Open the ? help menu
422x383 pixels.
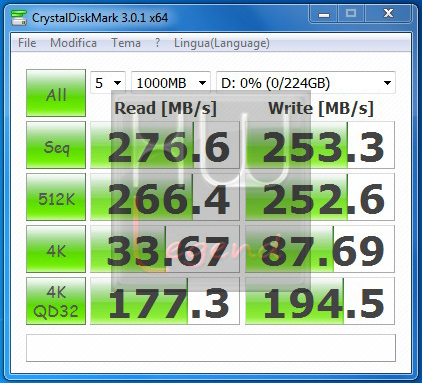(x=157, y=43)
